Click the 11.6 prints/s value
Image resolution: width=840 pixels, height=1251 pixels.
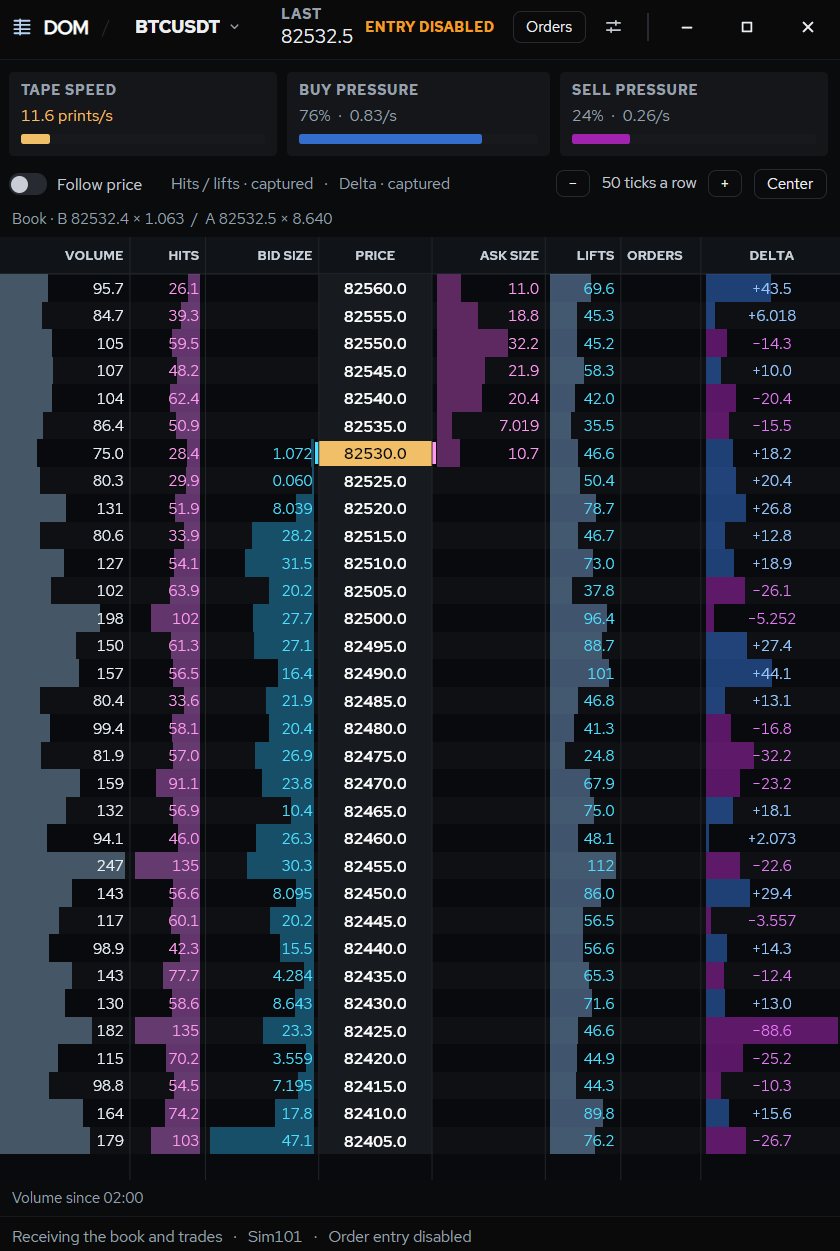click(x=67, y=116)
